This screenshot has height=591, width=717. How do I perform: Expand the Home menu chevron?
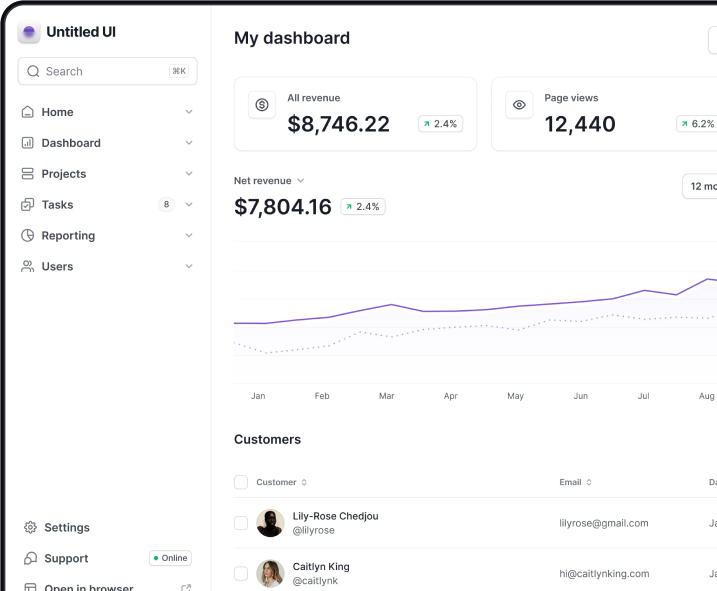pos(189,112)
